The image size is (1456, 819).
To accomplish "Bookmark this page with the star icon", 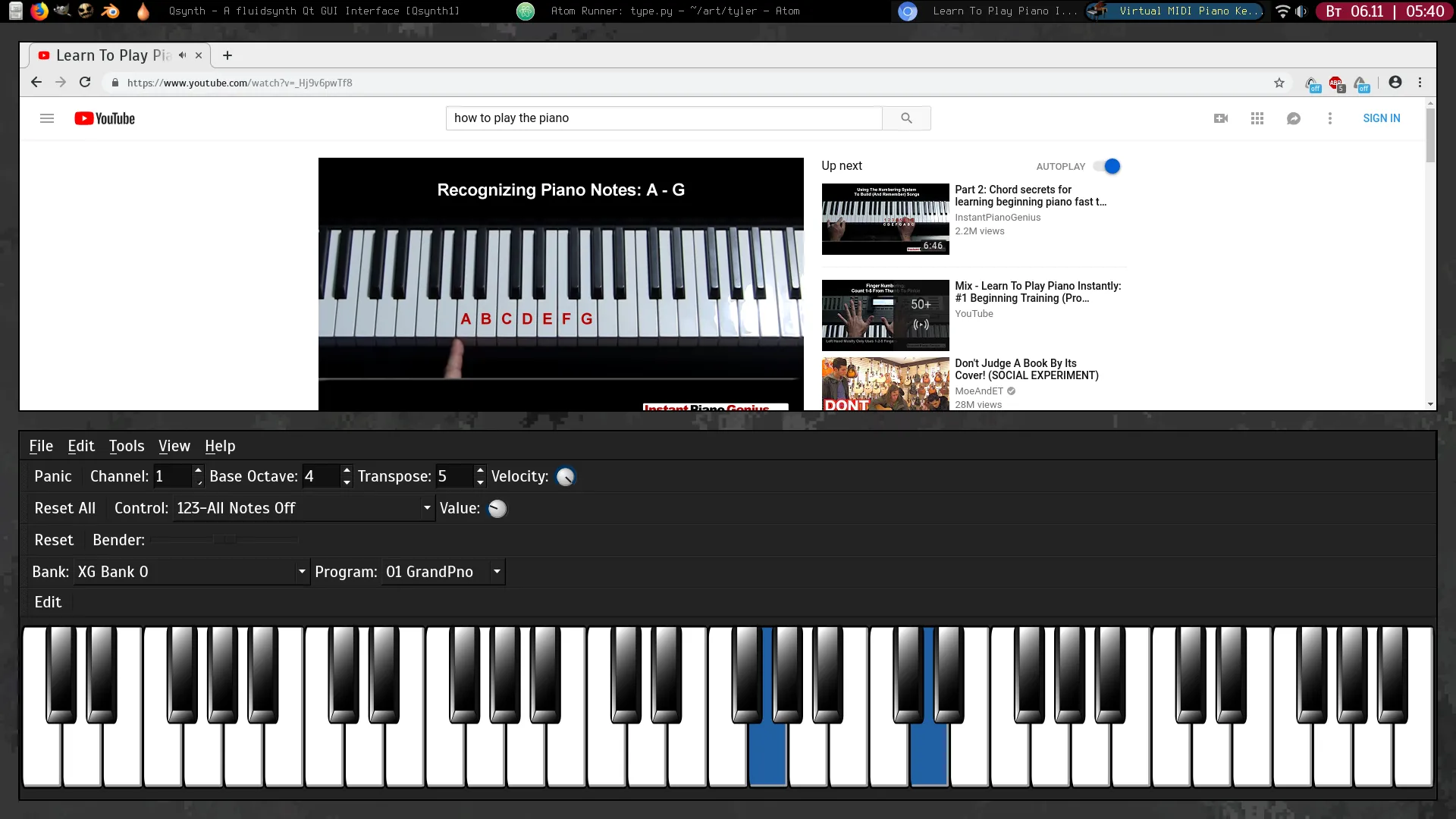I will 1279,83.
